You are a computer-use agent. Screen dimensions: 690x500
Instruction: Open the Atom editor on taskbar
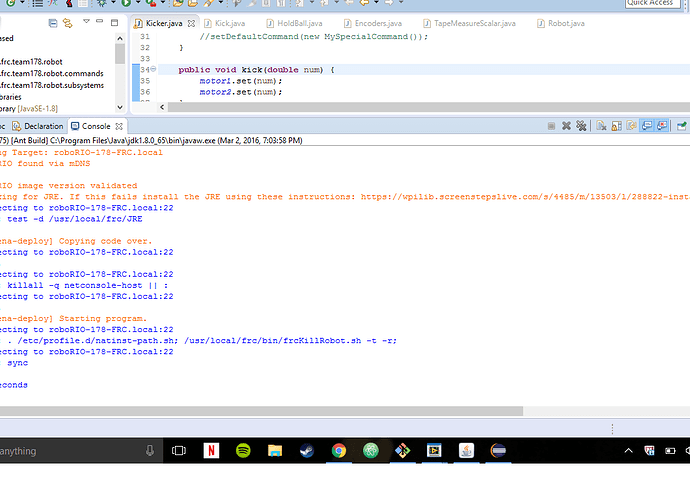[x=371, y=451]
